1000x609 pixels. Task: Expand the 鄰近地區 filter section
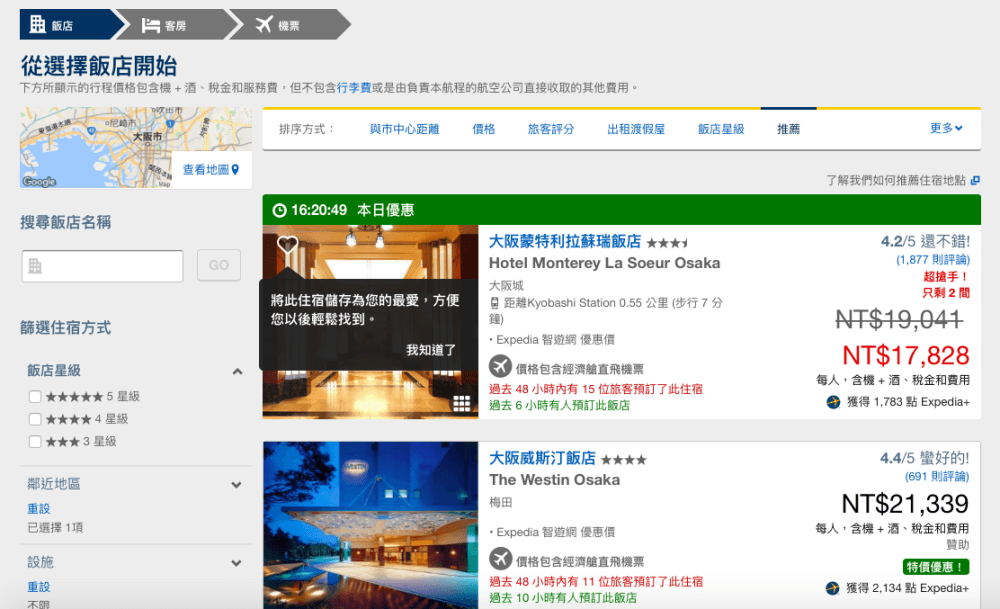click(x=237, y=485)
